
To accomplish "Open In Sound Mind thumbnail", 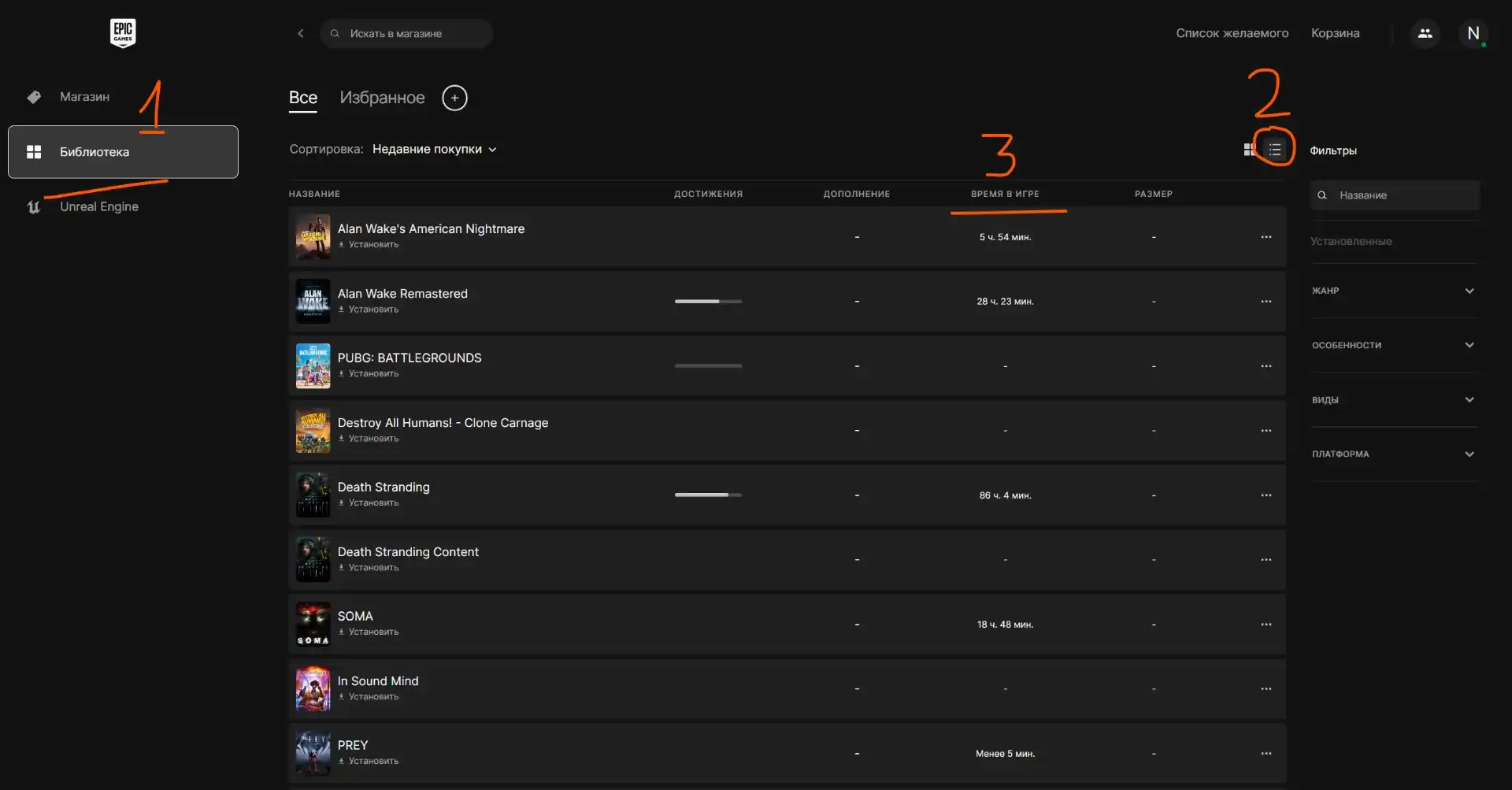I will coord(313,689).
